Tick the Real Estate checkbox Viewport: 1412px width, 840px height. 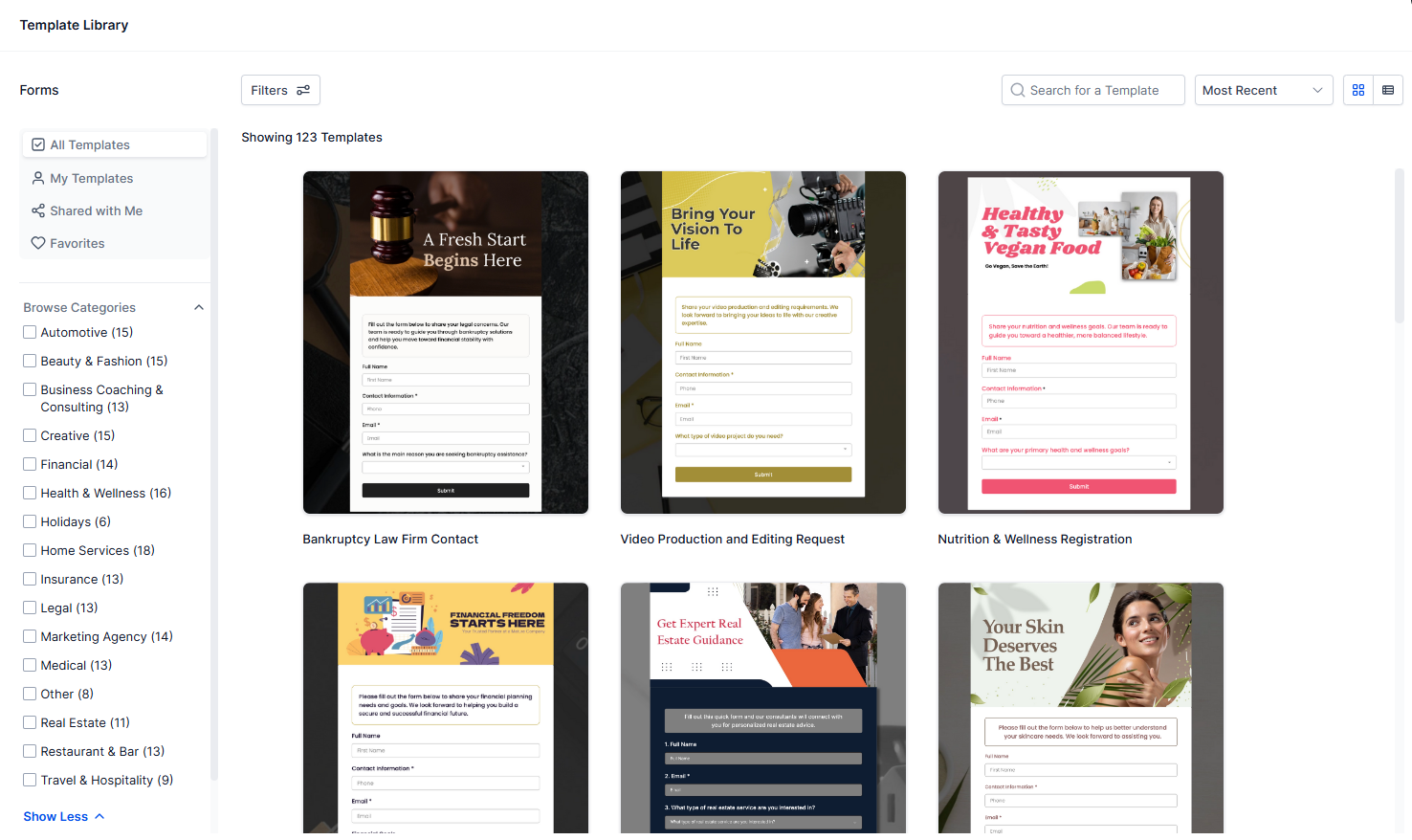30,722
